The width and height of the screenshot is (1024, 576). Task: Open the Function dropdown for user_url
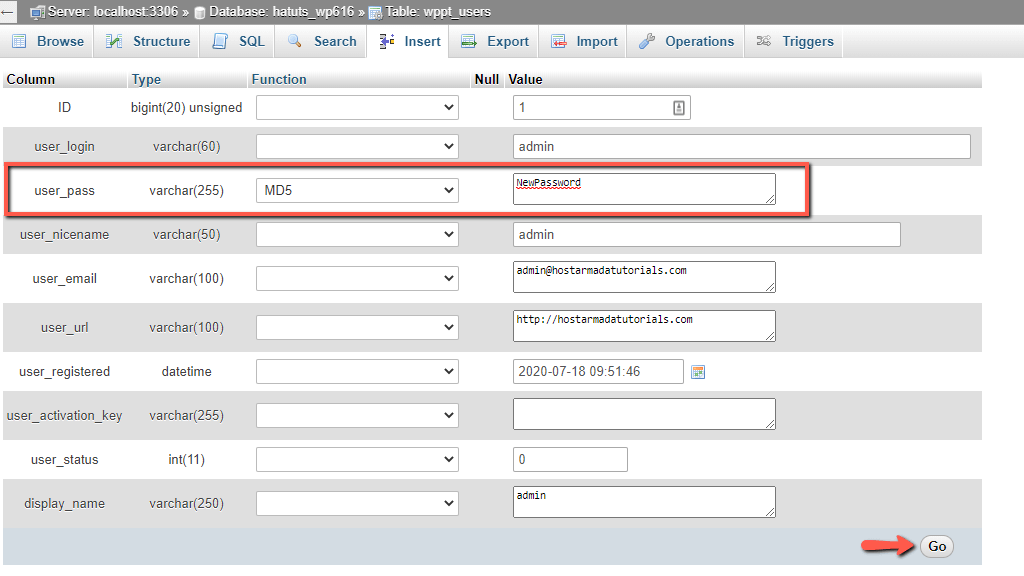pyautogui.click(x=357, y=327)
